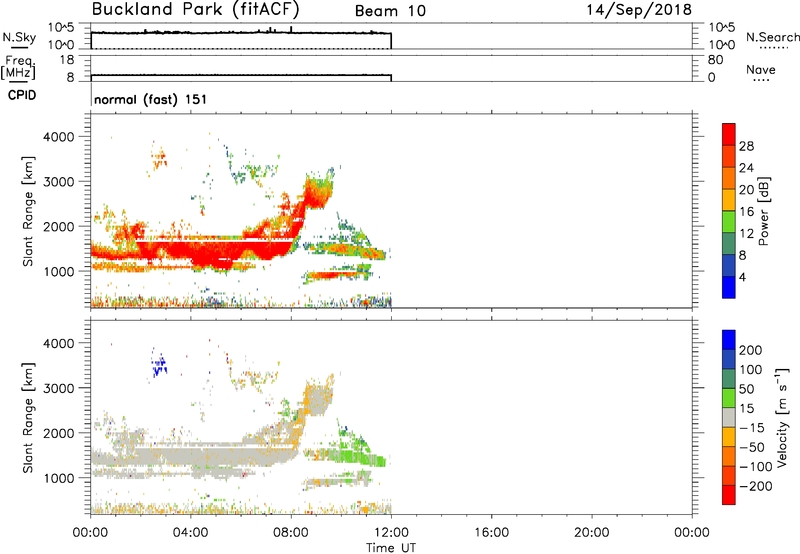Click the 'Beam 10' label
The width and height of the screenshot is (800, 554).
coord(390,11)
